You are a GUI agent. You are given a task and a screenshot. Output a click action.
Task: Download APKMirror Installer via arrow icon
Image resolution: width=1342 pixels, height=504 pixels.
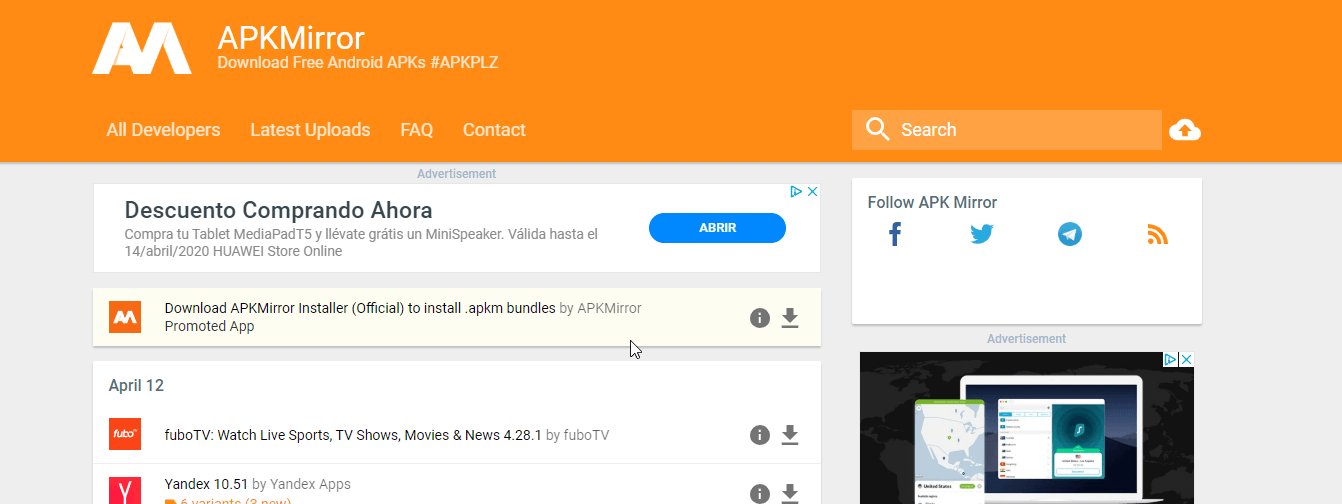click(x=790, y=318)
